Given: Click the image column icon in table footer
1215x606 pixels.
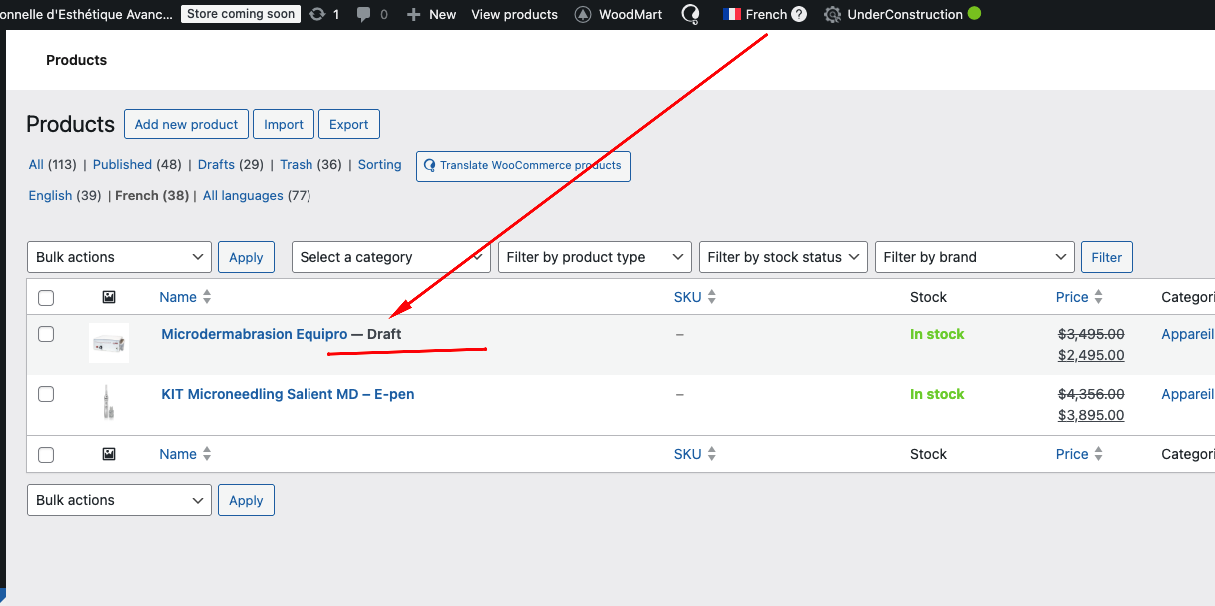Looking at the screenshot, I should point(109,454).
